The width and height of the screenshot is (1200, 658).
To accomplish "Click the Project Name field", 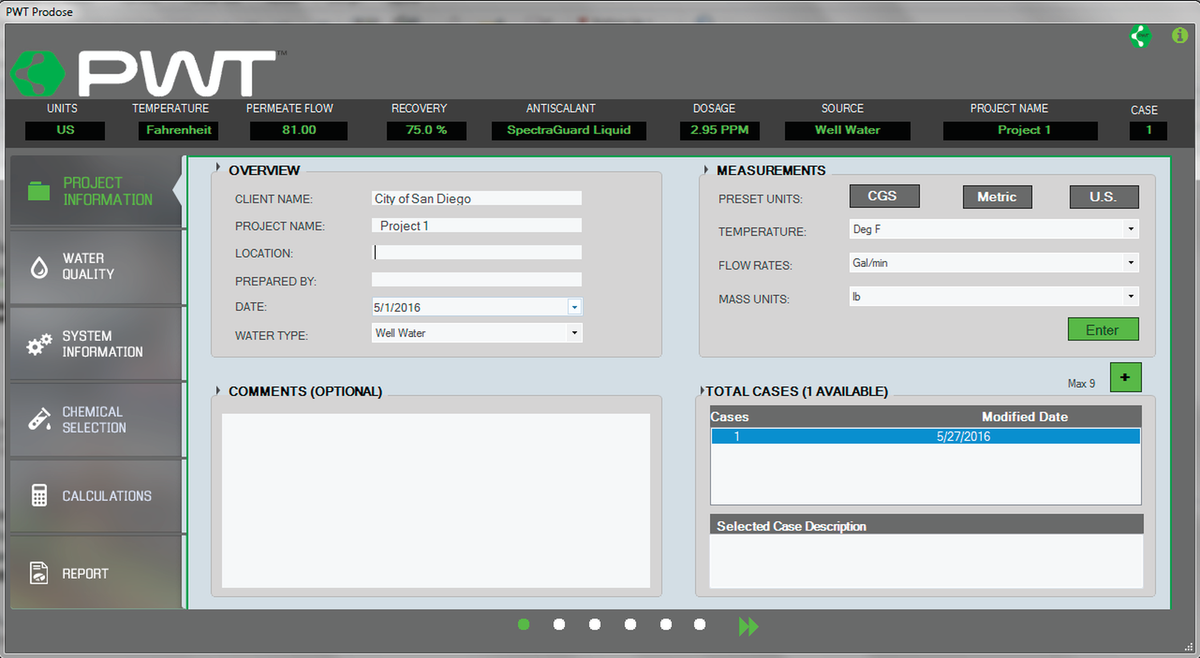I will click(476, 226).
